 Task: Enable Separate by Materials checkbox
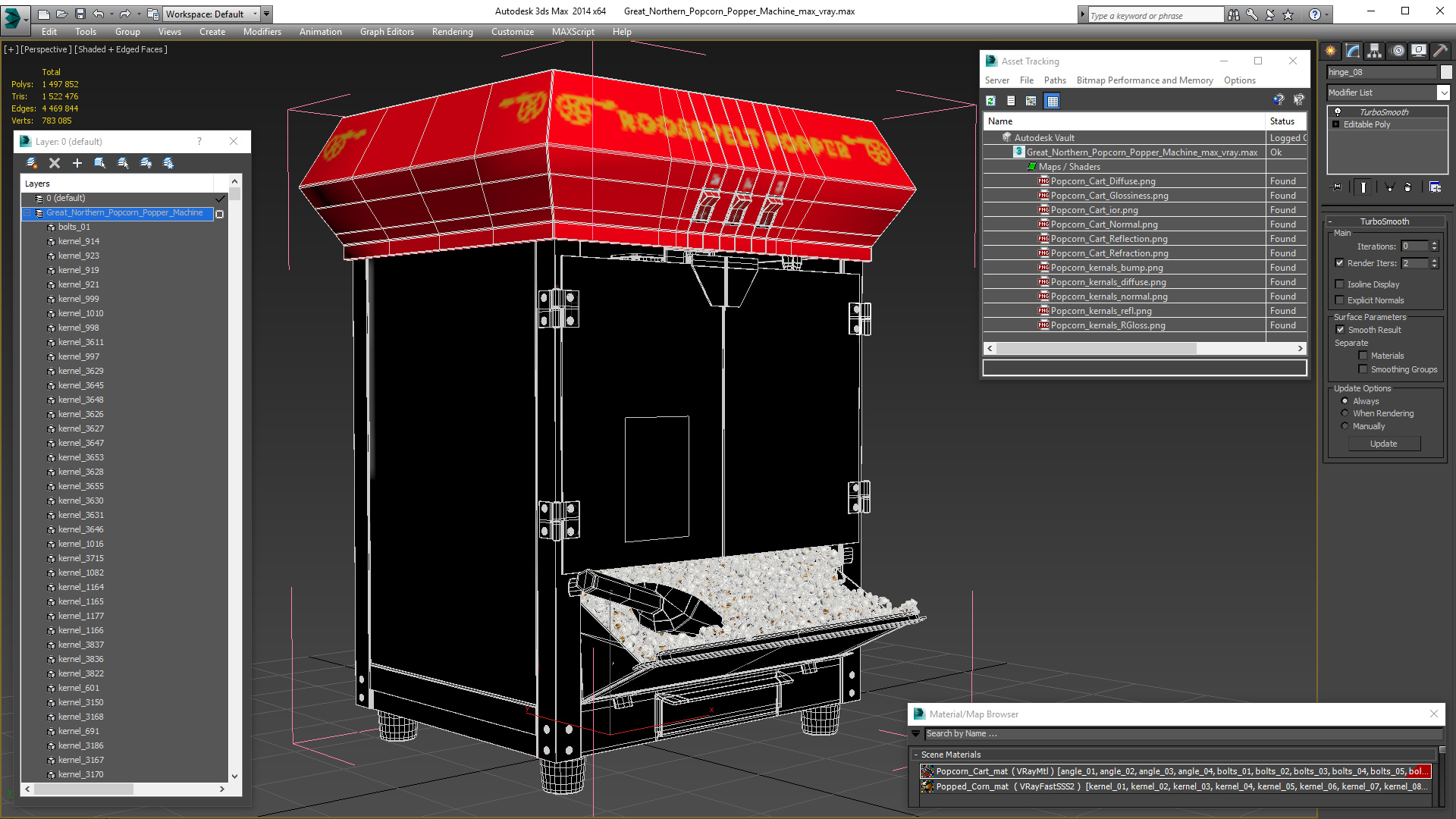1363,356
